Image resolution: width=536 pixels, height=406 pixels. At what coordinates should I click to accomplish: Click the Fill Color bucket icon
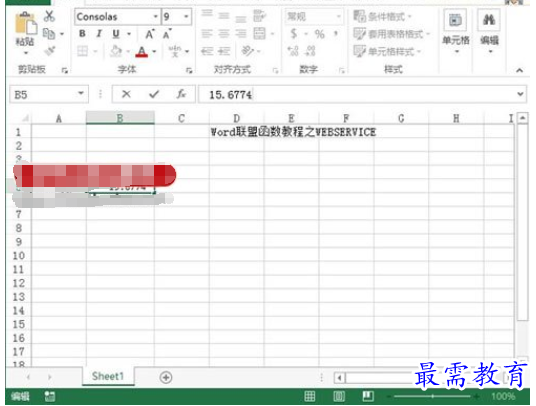pyautogui.click(x=116, y=52)
